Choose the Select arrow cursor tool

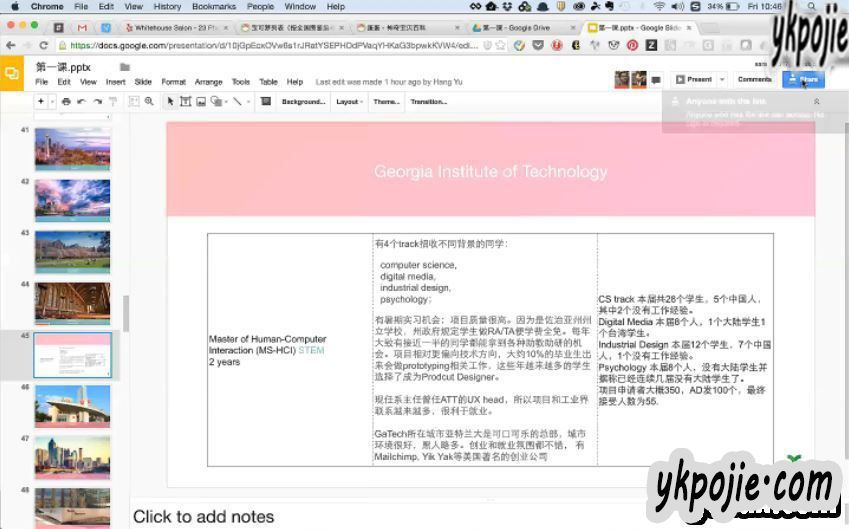170,101
